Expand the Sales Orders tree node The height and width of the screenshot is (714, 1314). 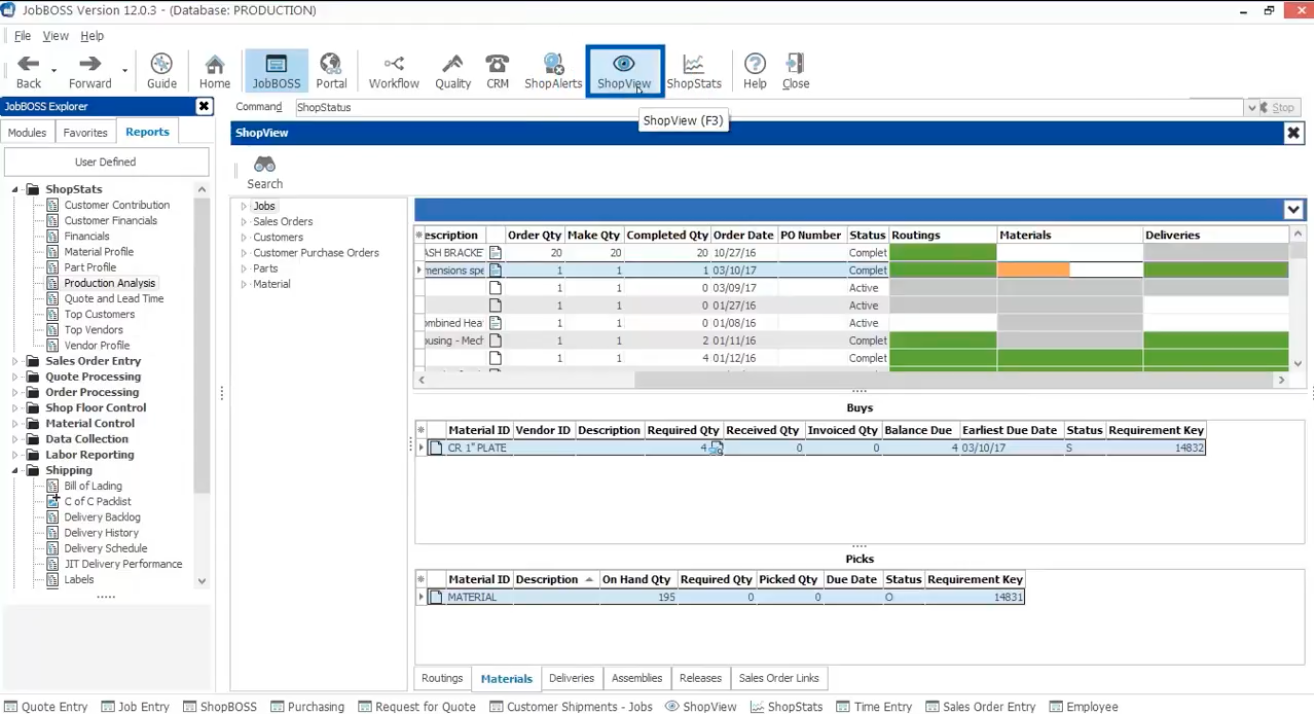[x=244, y=222]
